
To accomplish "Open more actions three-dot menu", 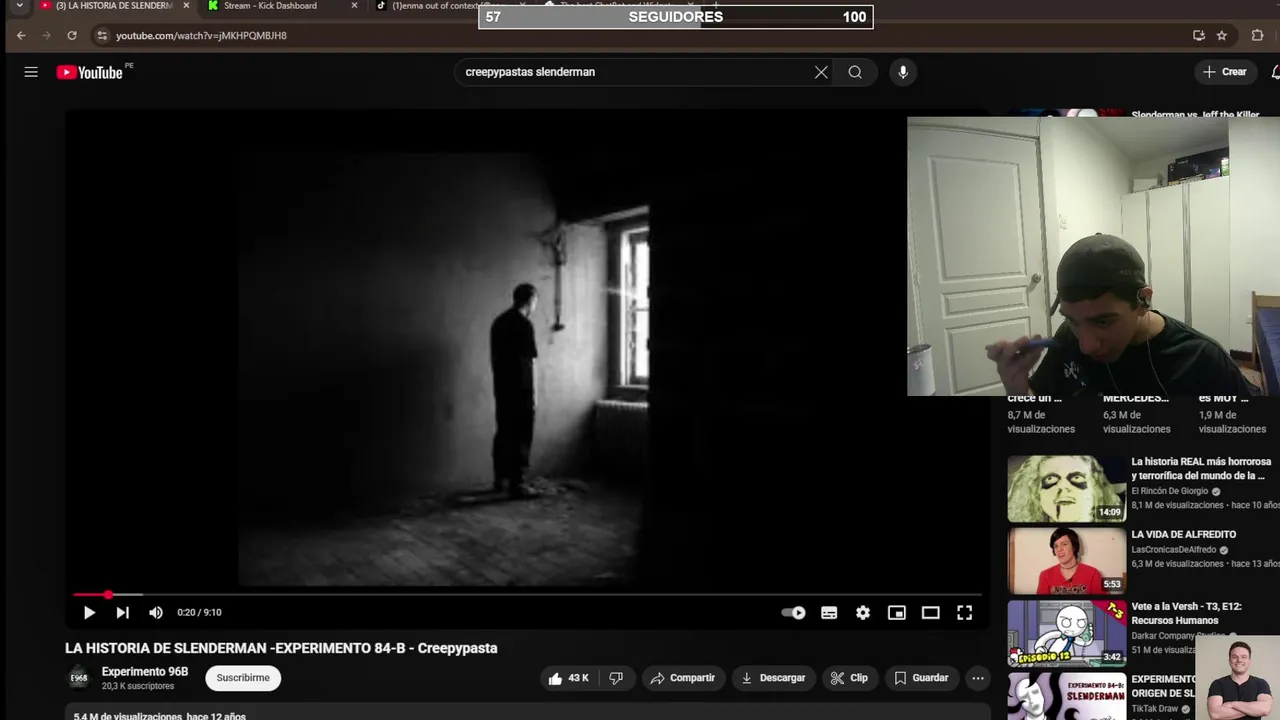I will tap(978, 678).
